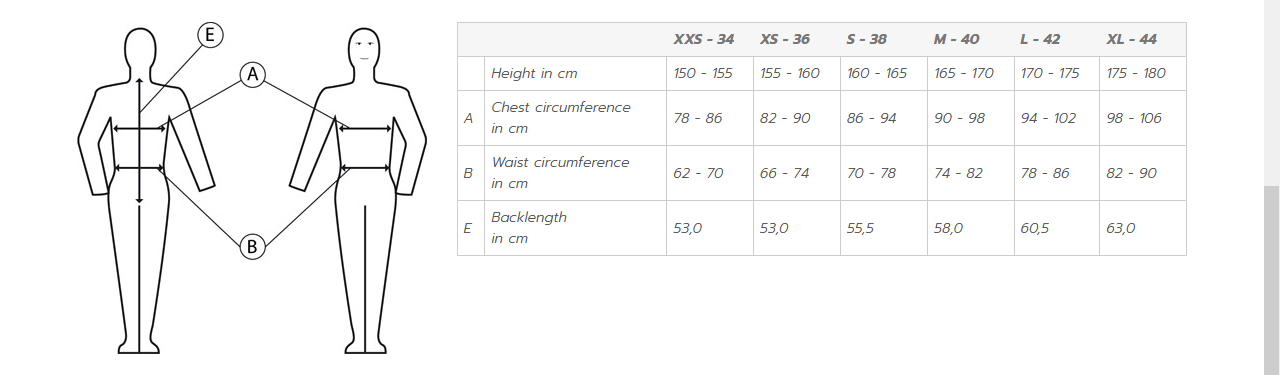
Task: Select the S - 38 size header
Action: coord(867,40)
